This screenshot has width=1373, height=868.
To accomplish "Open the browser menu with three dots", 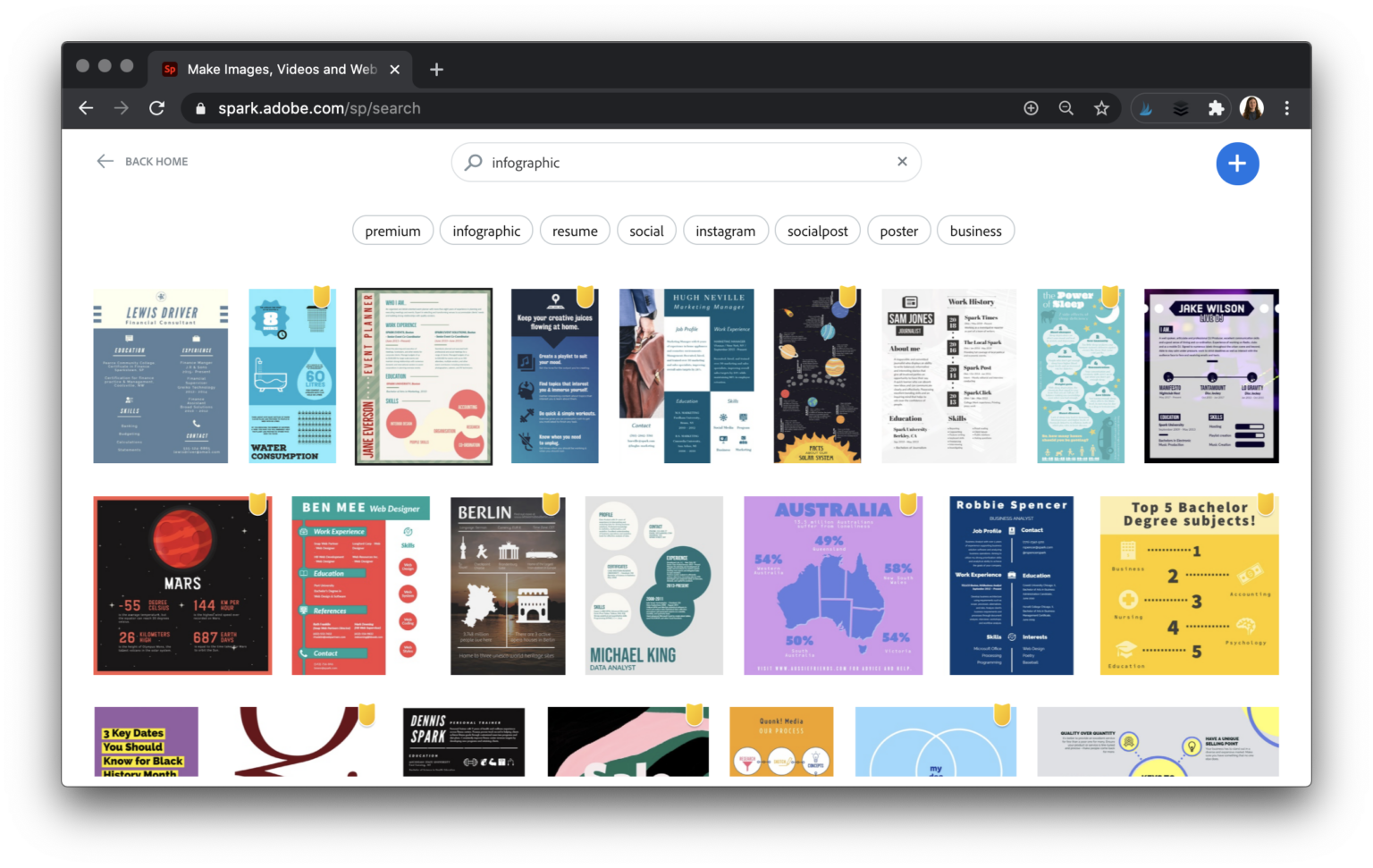I will point(1286,107).
